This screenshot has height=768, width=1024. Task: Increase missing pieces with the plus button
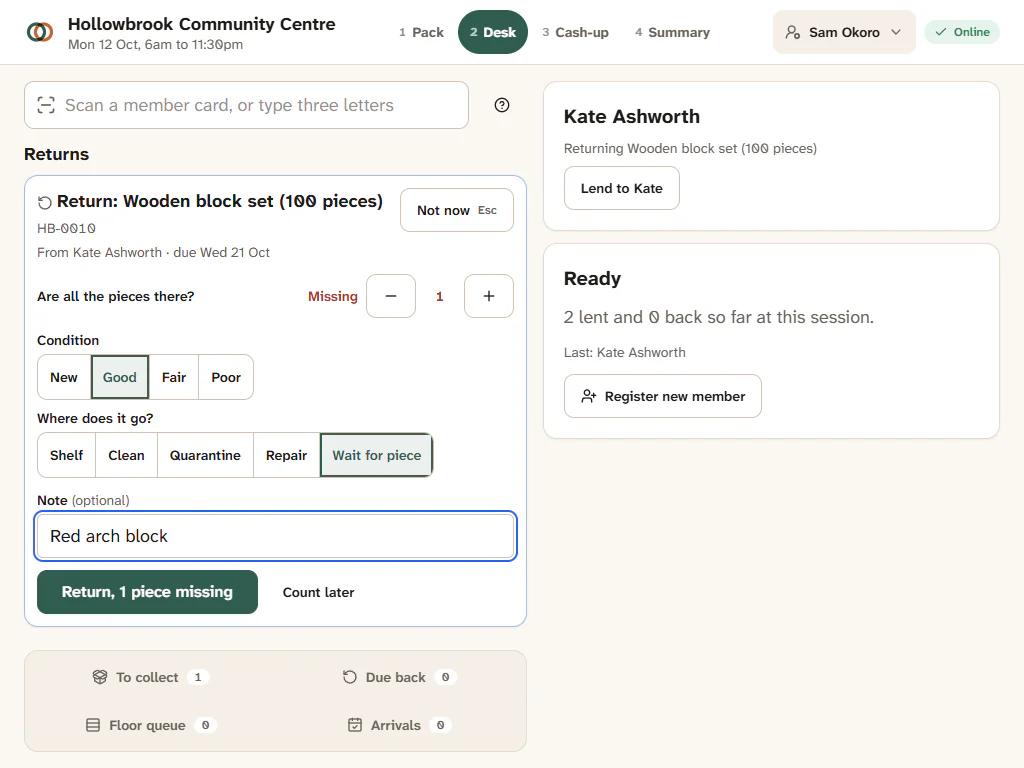488,296
